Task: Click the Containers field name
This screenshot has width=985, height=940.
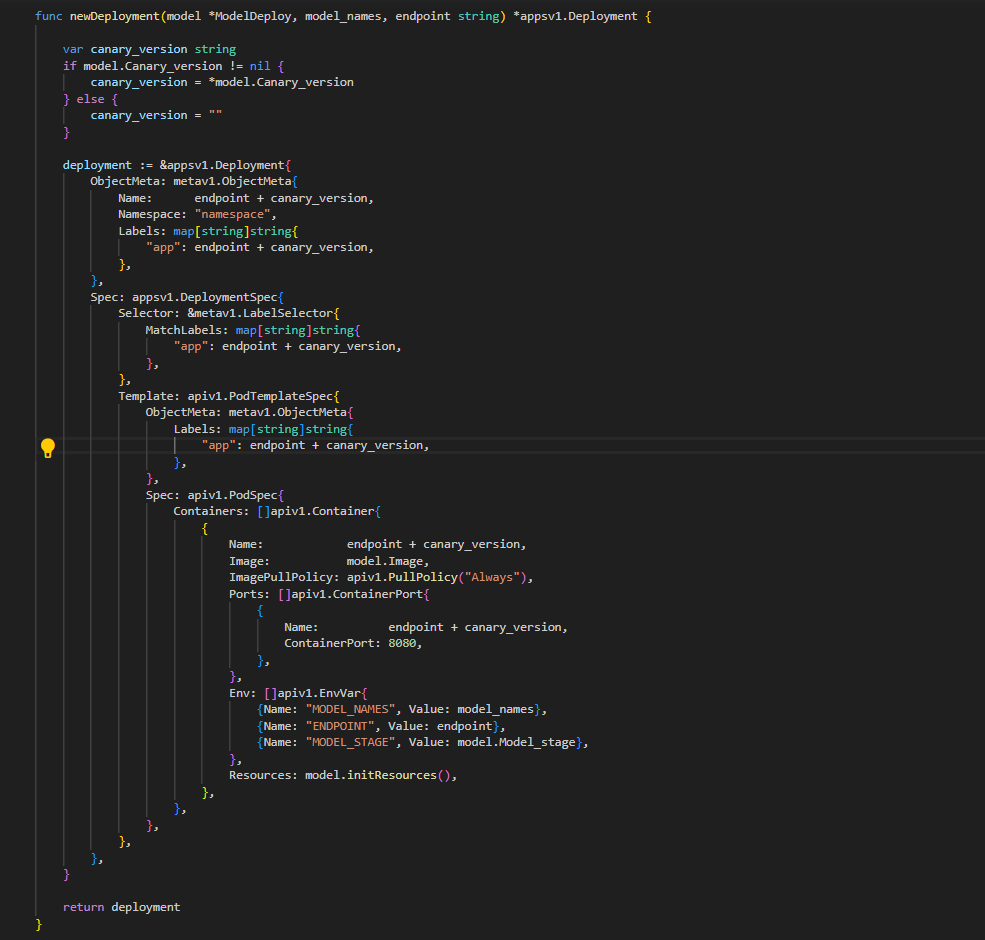Action: pos(211,511)
